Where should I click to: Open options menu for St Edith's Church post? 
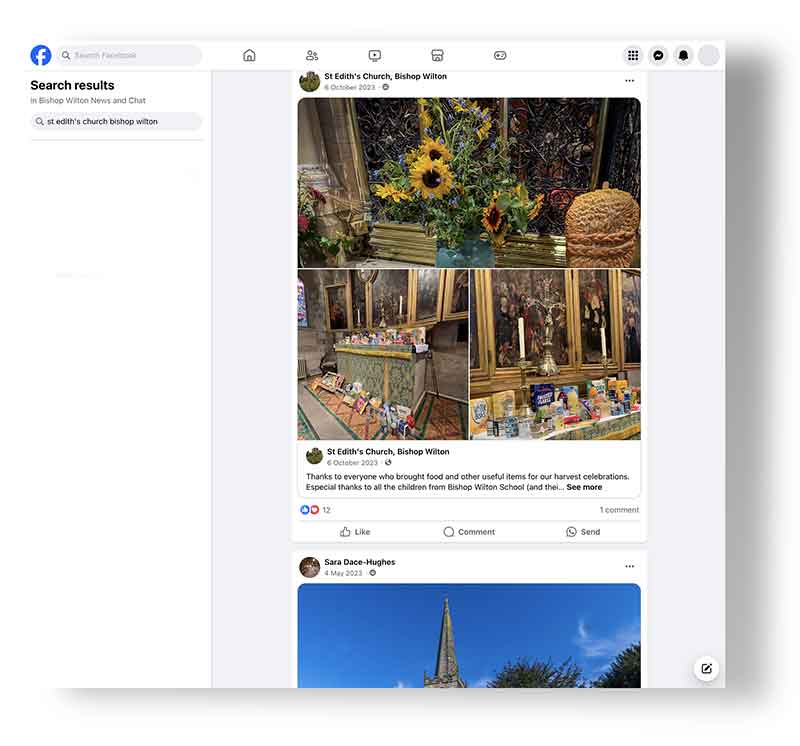(x=629, y=81)
